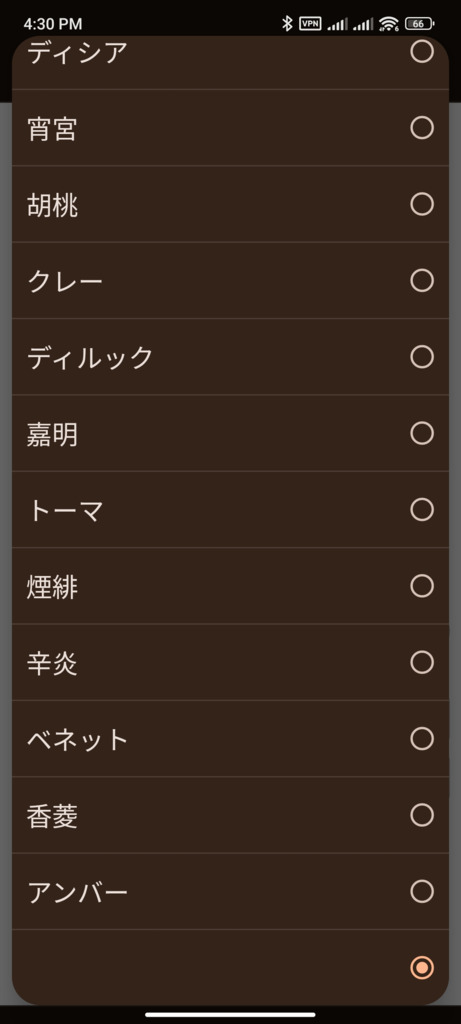Choose the 香菱 radio circle
The width and height of the screenshot is (461, 1024).
click(422, 815)
